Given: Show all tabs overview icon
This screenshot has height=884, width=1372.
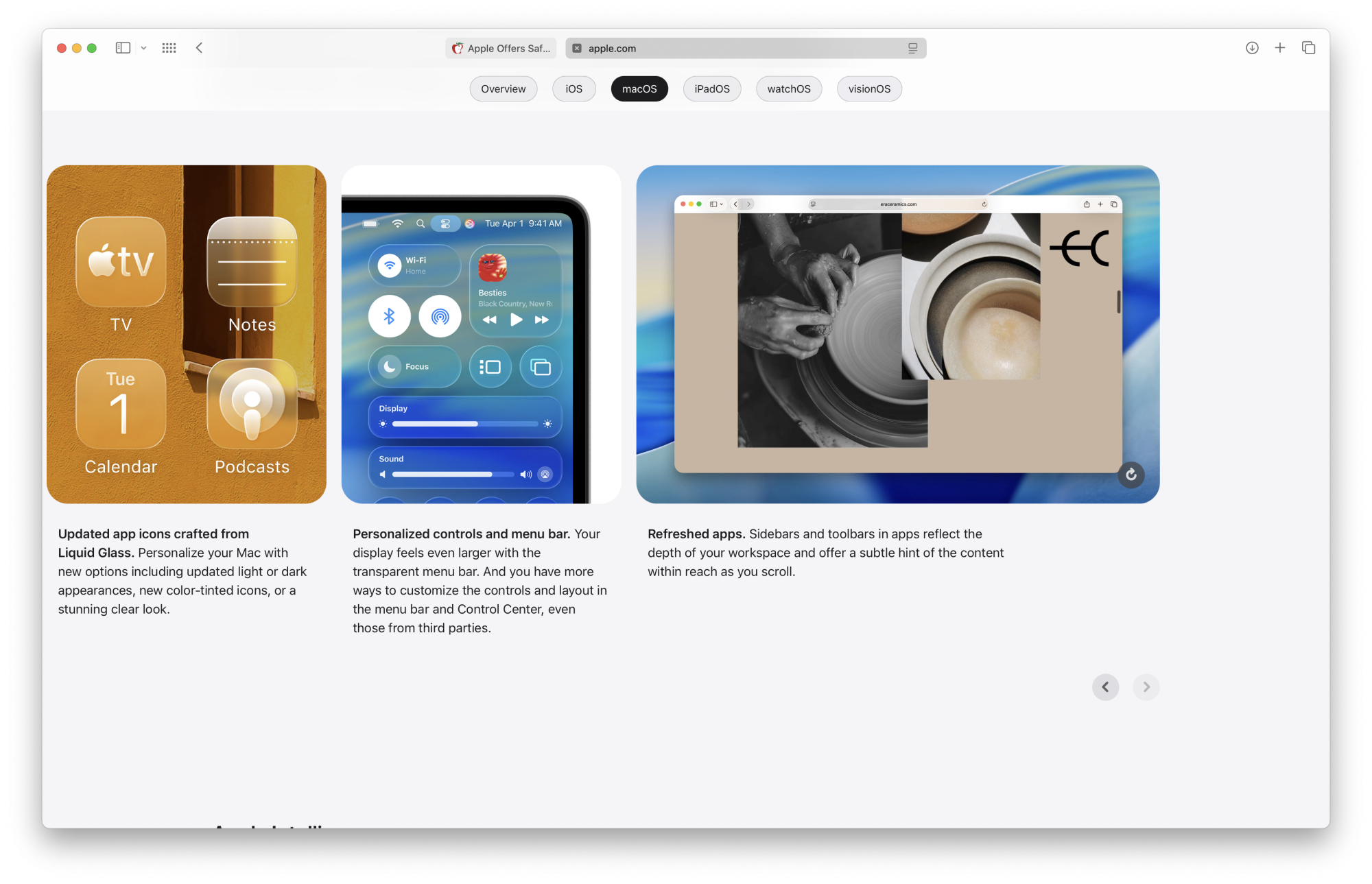Looking at the screenshot, I should (x=1308, y=48).
